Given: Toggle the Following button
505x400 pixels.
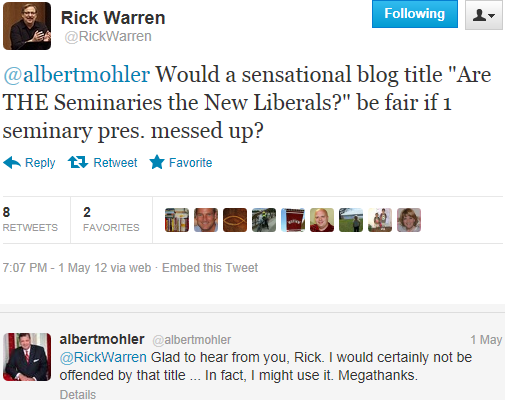Looking at the screenshot, I should coord(415,14).
